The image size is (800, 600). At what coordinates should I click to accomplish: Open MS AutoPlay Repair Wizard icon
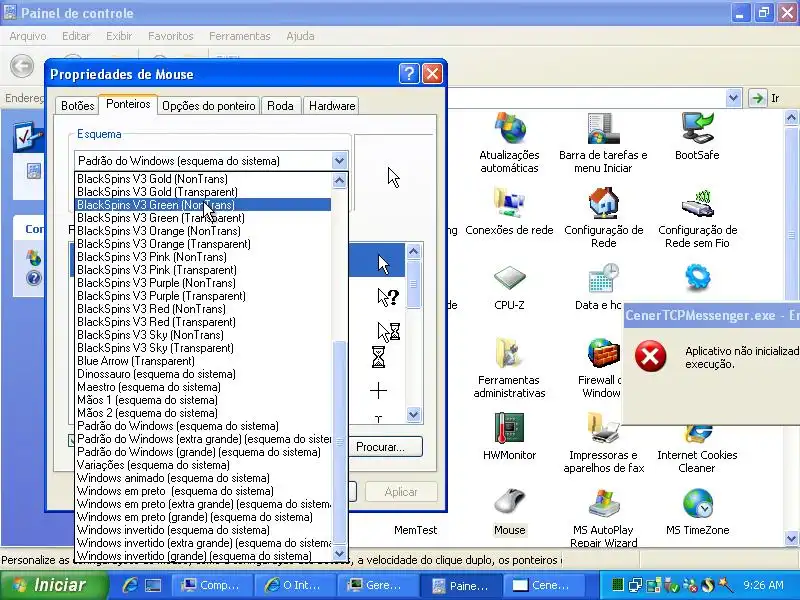[603, 503]
